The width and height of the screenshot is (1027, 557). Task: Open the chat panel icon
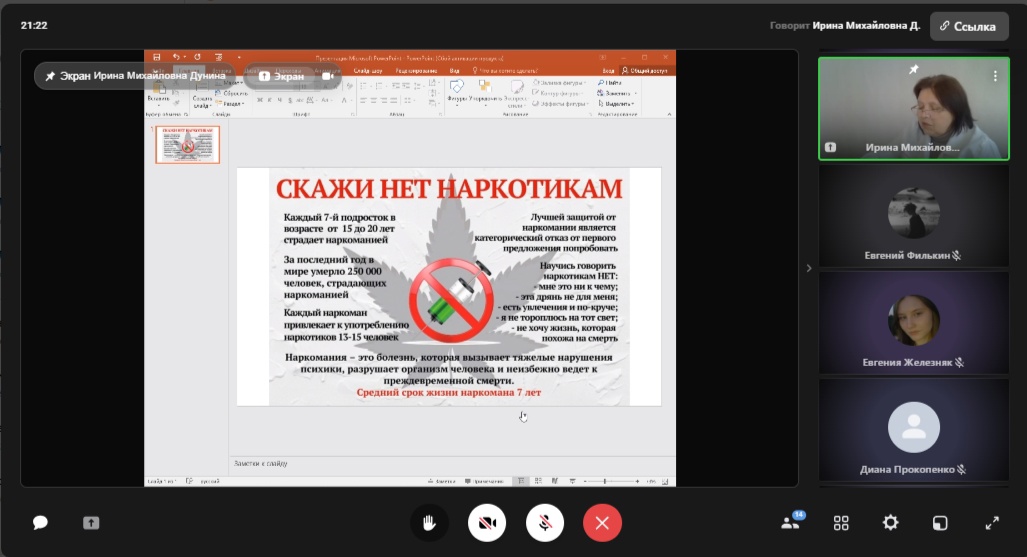40,523
